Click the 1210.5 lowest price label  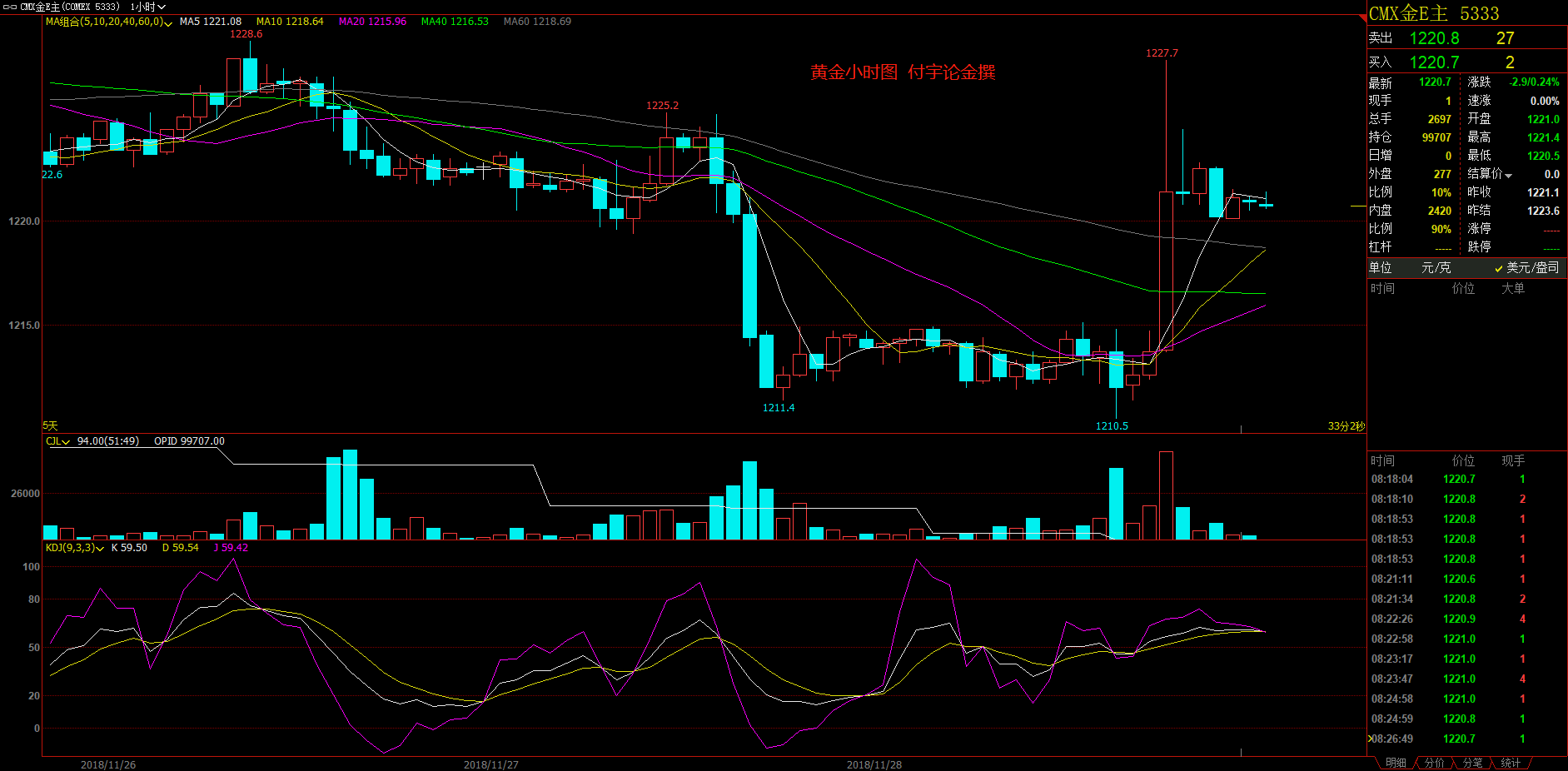[1112, 426]
